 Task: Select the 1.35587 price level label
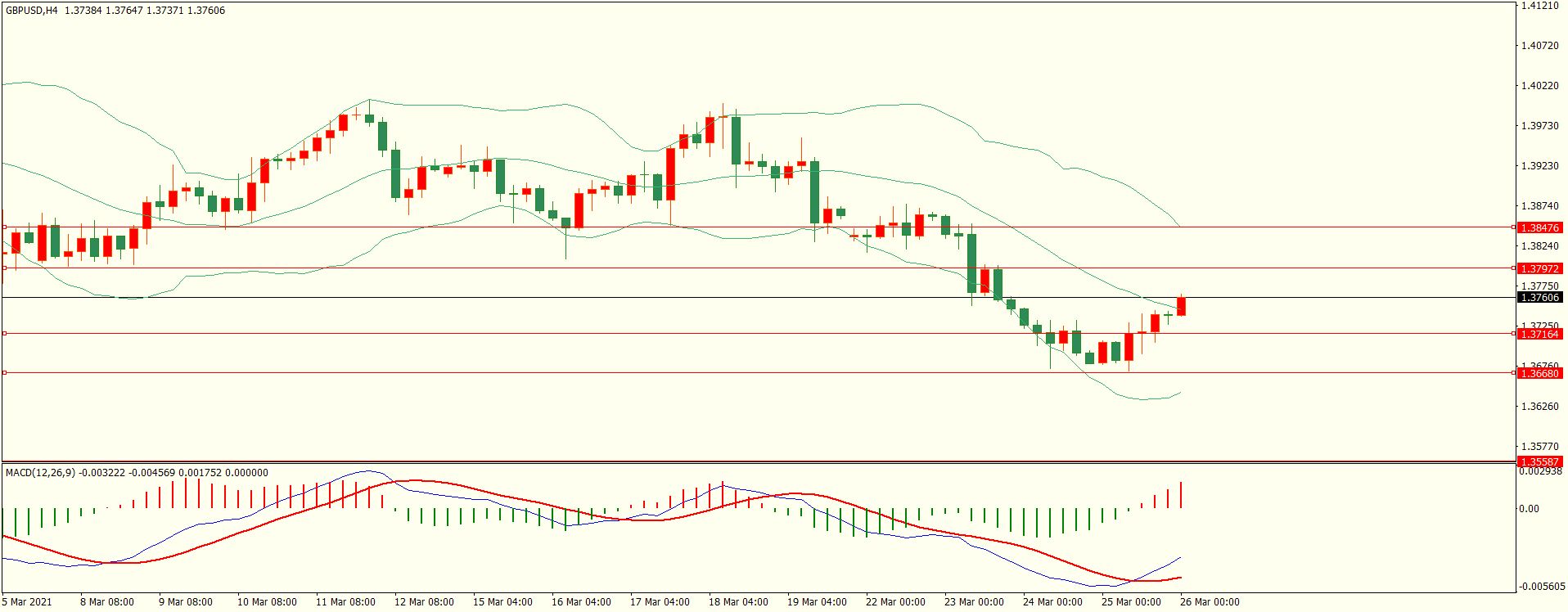[x=1539, y=462]
